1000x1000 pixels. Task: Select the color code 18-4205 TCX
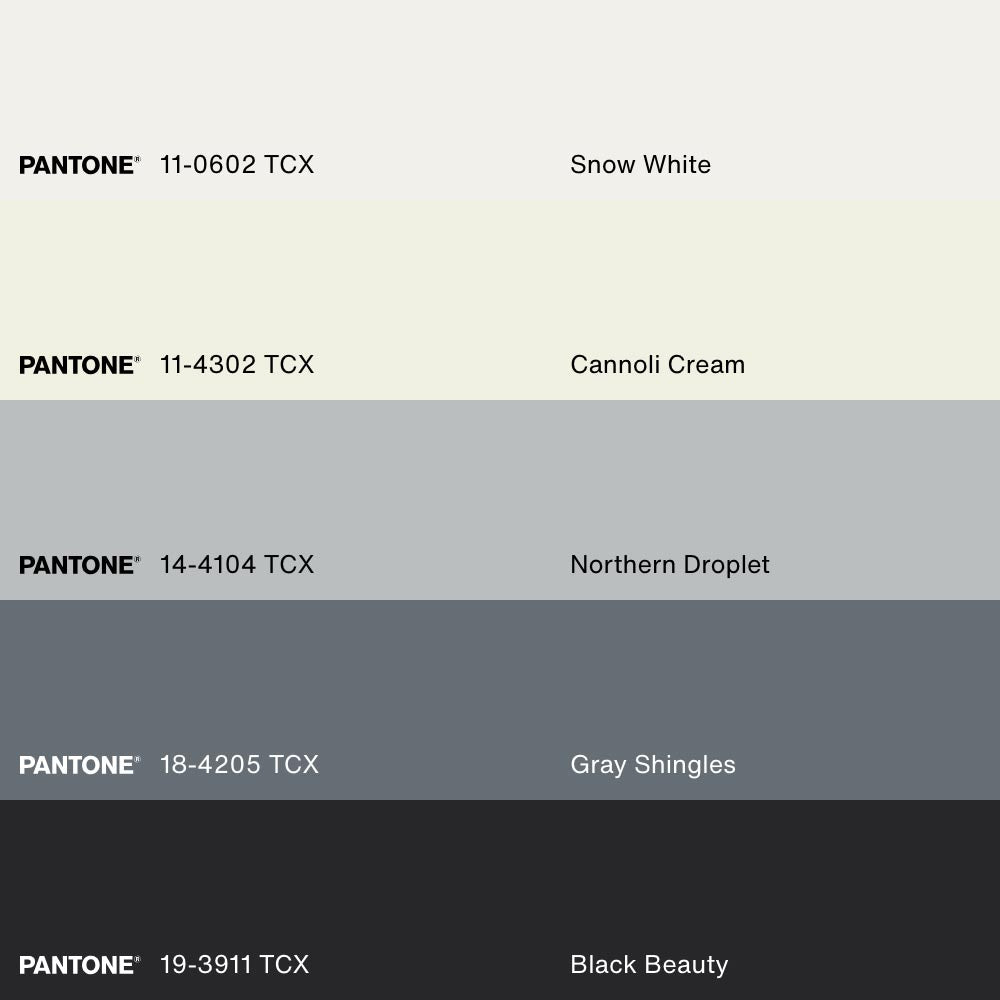click(239, 765)
